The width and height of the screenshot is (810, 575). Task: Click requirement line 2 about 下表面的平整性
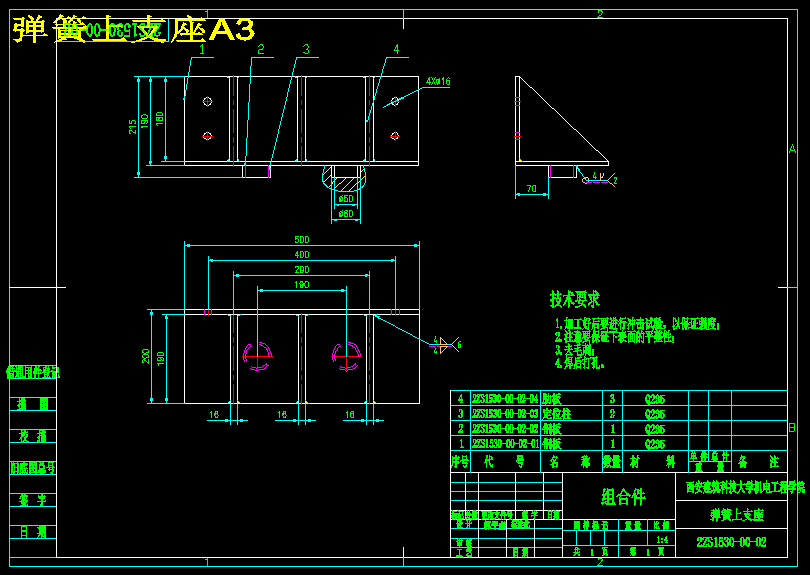615,337
